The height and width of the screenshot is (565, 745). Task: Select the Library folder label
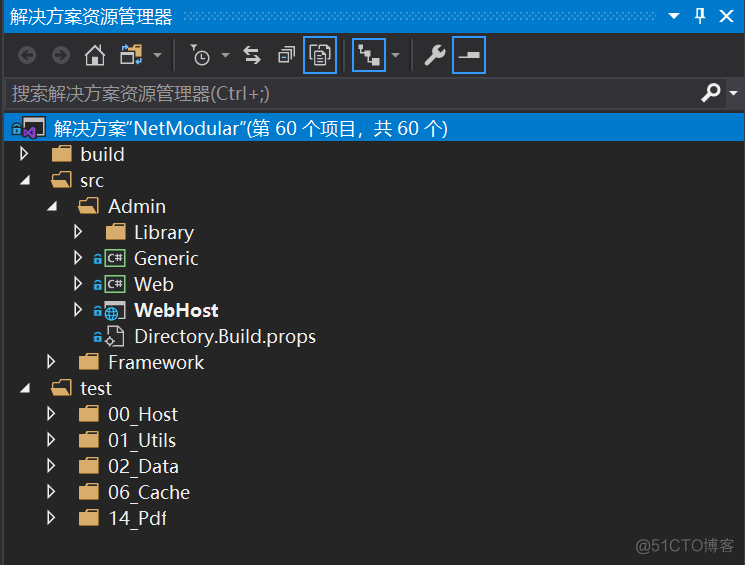pos(164,232)
